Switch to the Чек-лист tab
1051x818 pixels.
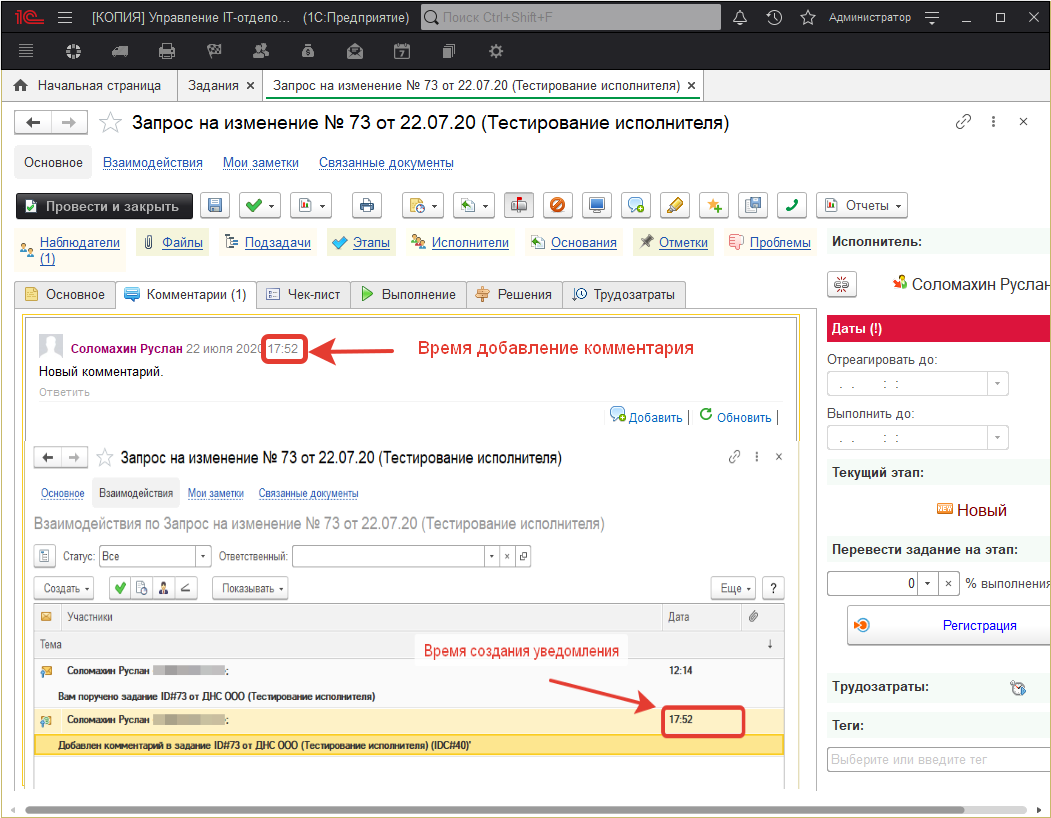coord(306,294)
